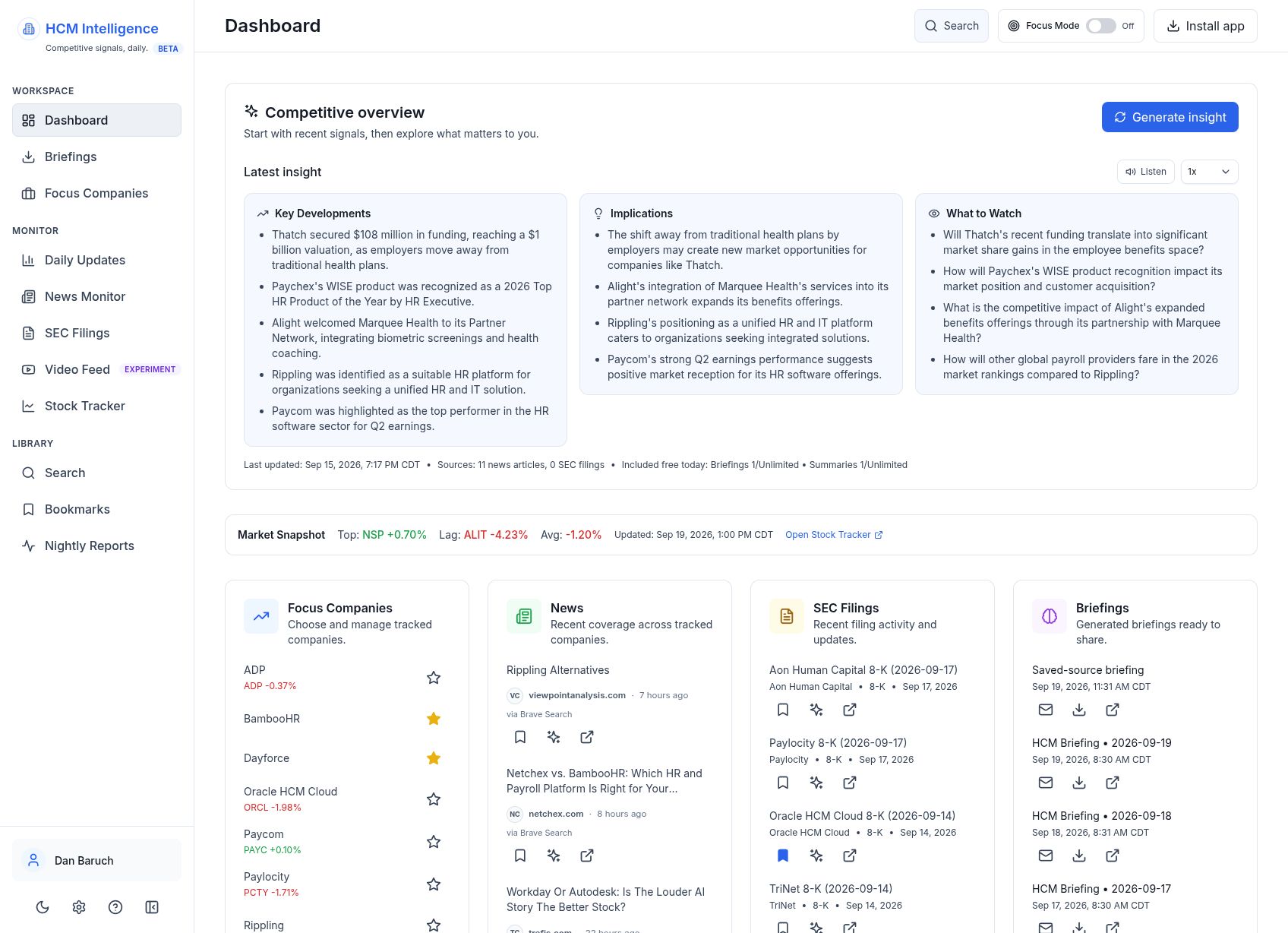Viewport: 1288px width, 933px height.
Task: Open News Monitor page
Action: tap(96, 296)
